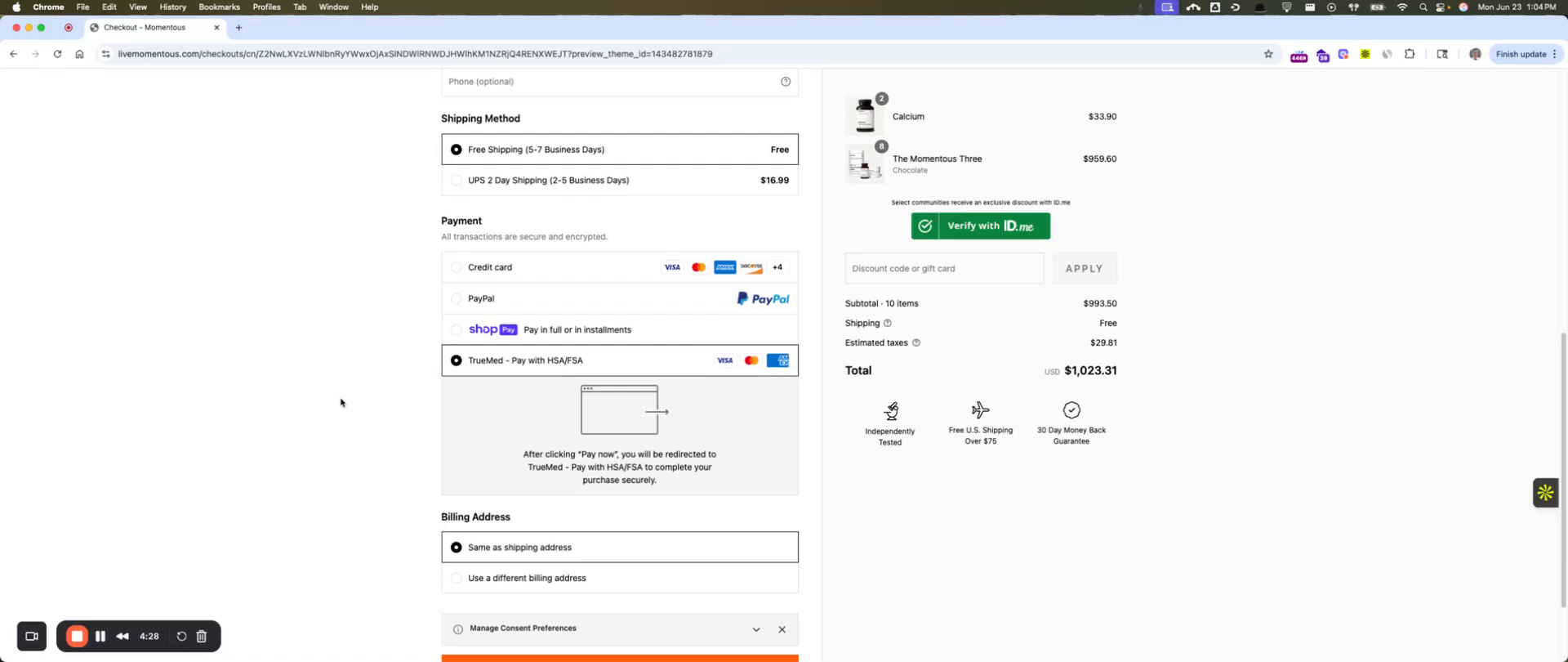The image size is (1568, 662).
Task: Dismiss the Manage Consent Preferences bar
Action: coord(782,629)
